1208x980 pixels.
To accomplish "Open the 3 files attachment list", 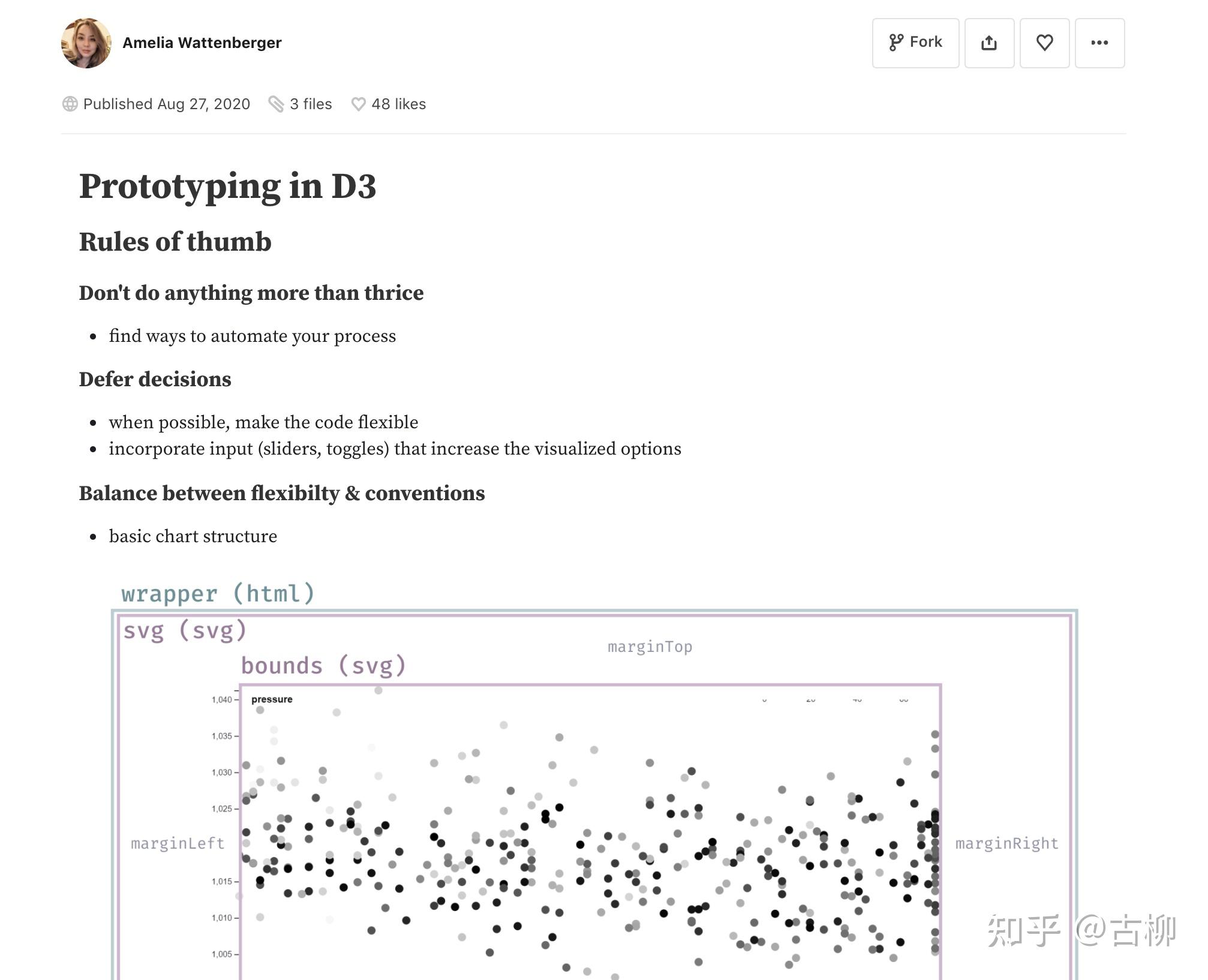I will point(311,104).
